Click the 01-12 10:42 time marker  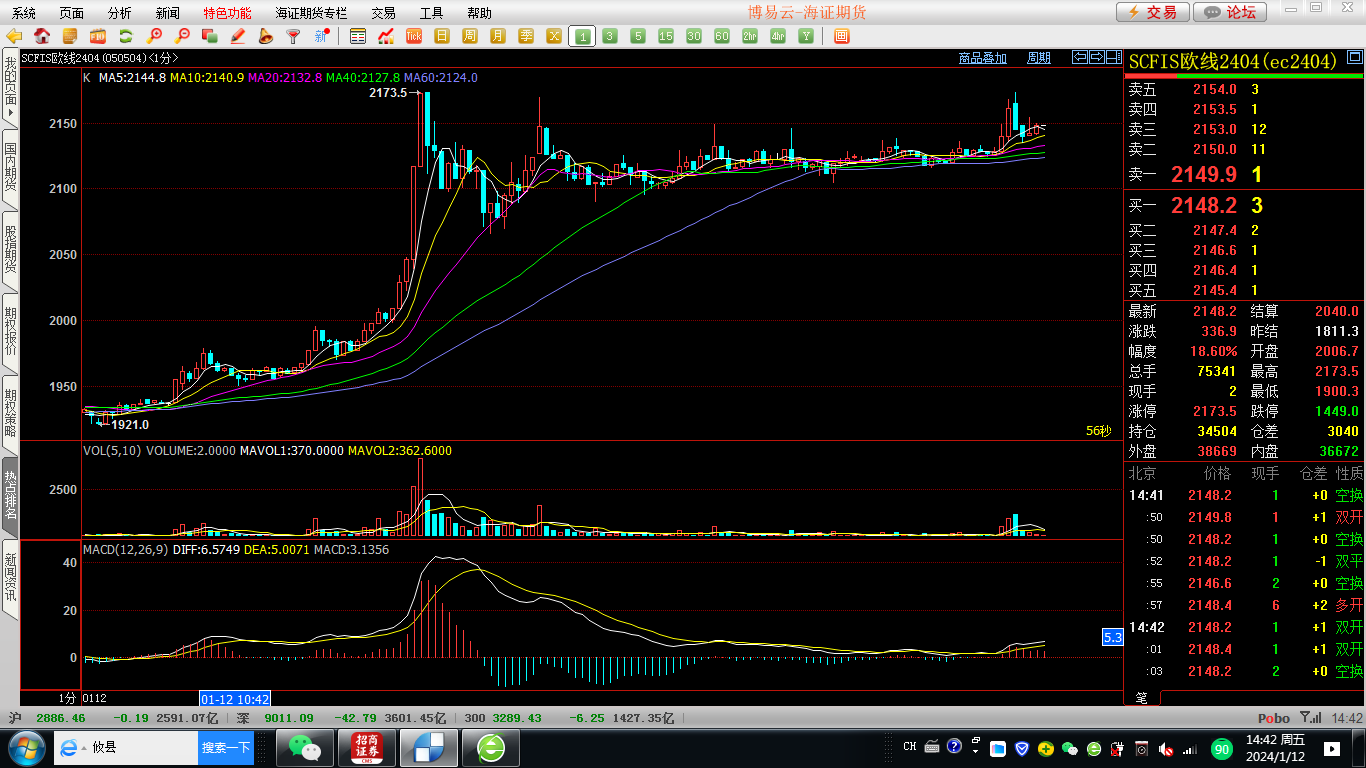click(236, 698)
